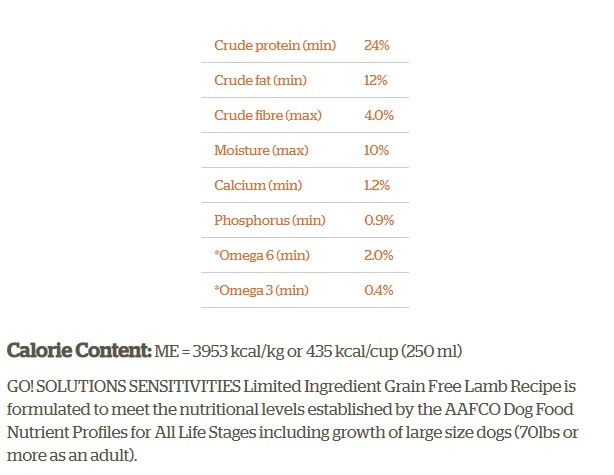
Task: Click the *Omega 3 (min) label
Action: 261,290
